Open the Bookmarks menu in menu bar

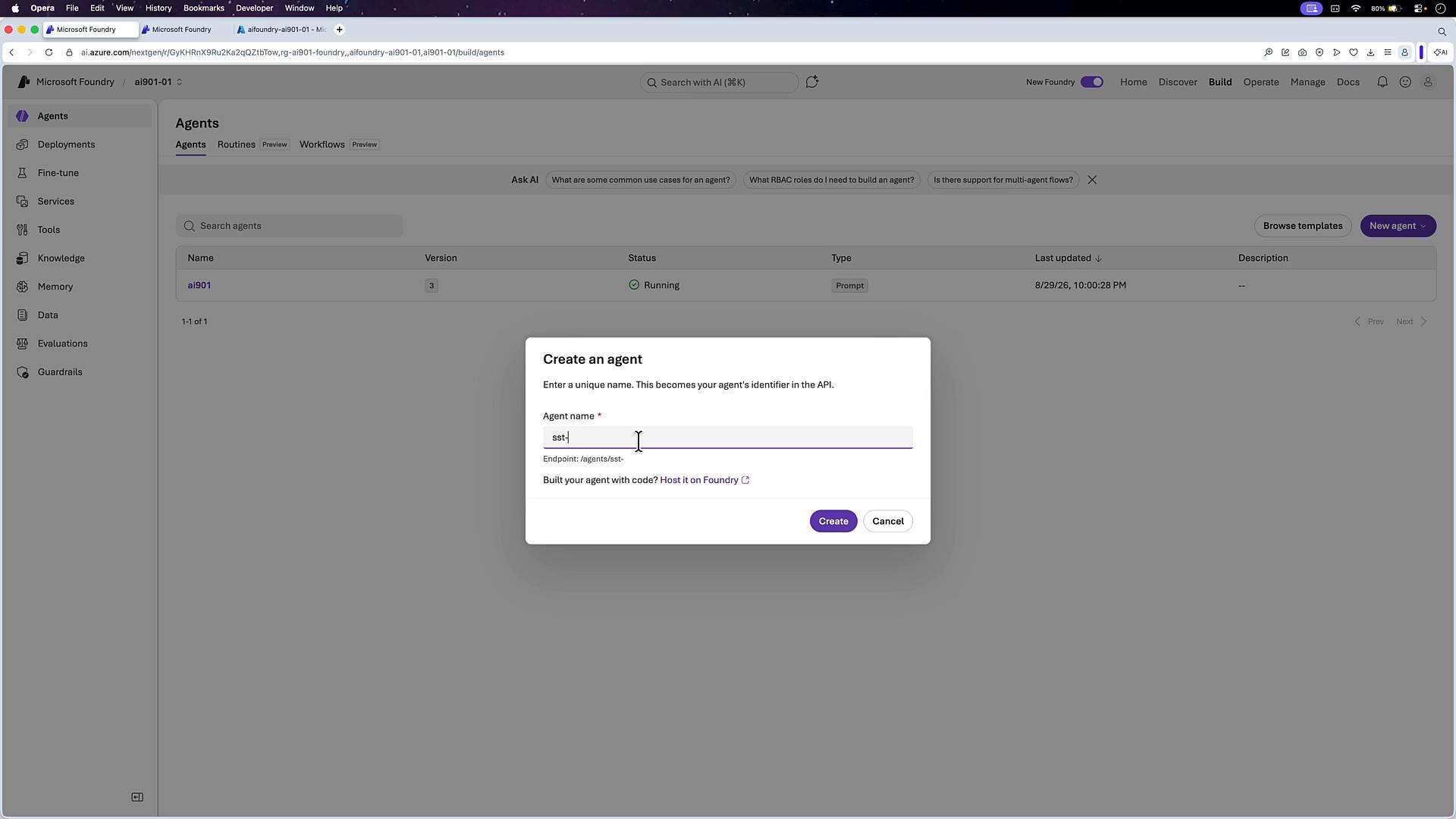[203, 8]
